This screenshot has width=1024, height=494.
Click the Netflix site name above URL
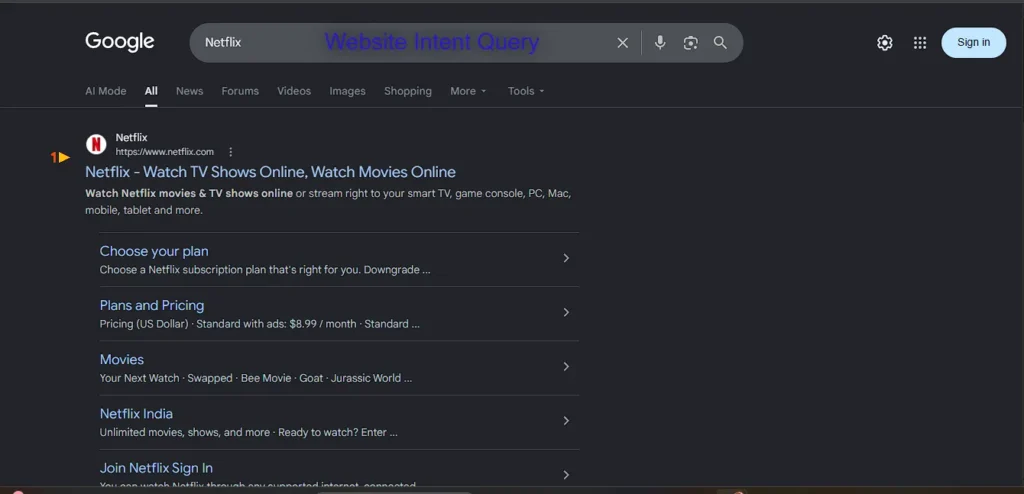pyautogui.click(x=131, y=137)
